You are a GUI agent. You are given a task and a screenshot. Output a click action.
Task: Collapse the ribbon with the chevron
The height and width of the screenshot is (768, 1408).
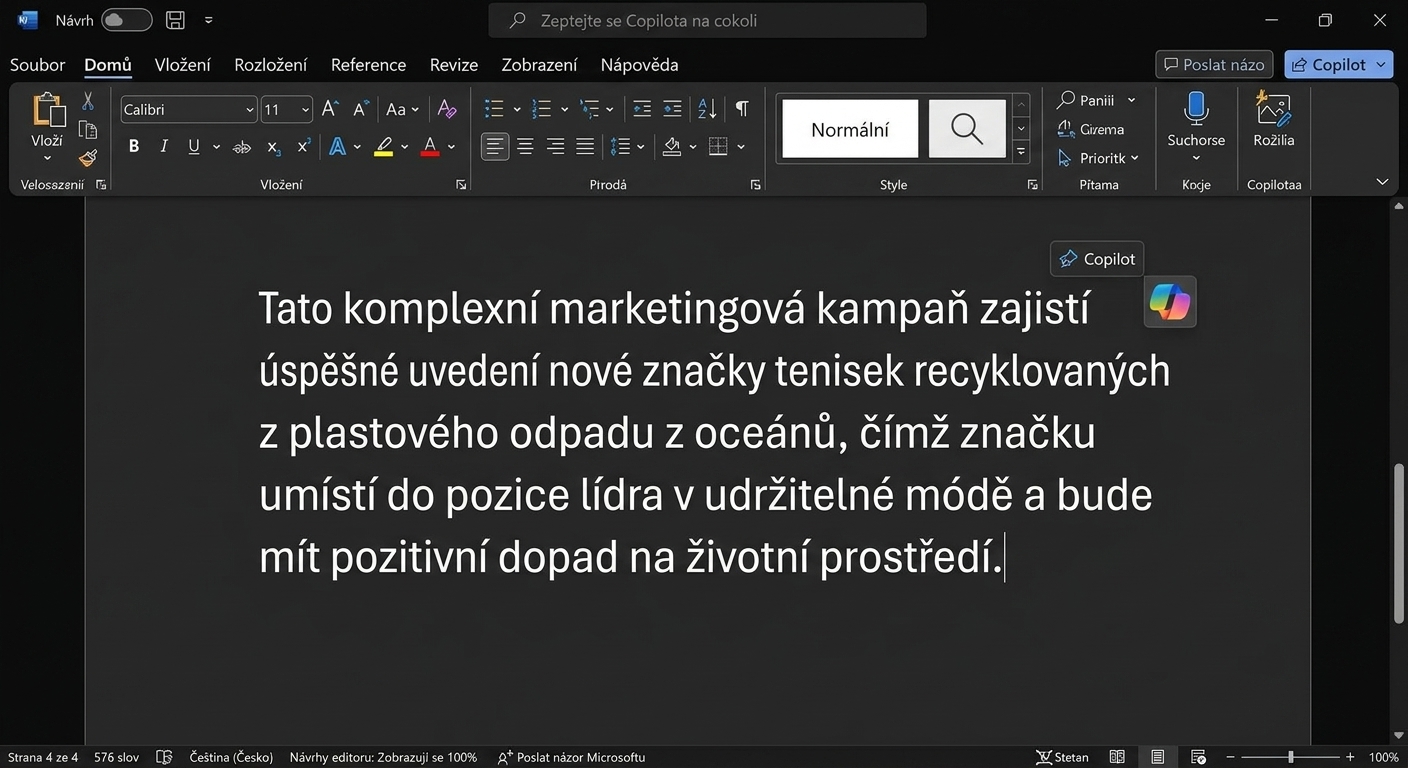(1383, 182)
